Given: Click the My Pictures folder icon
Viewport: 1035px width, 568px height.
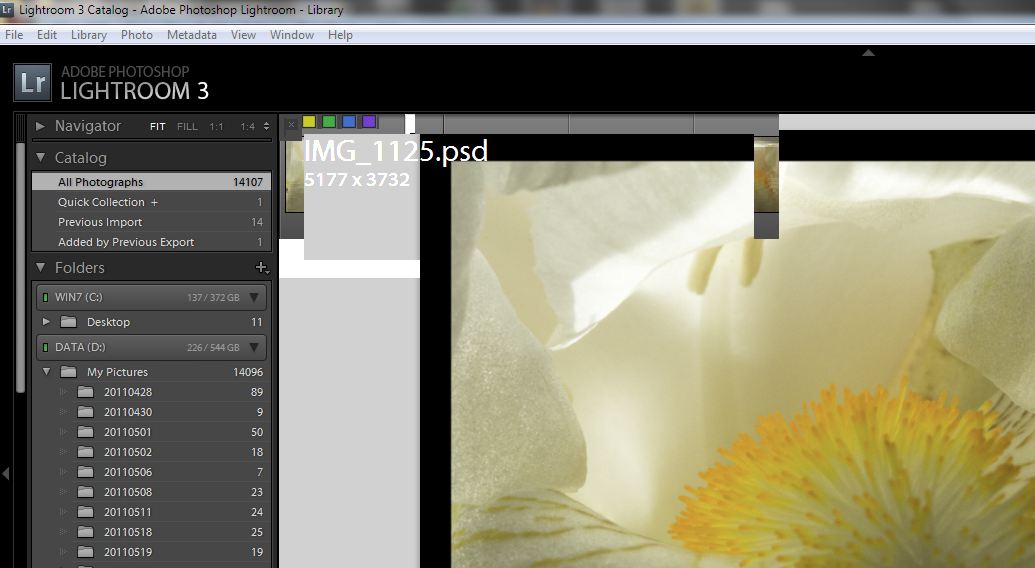Looking at the screenshot, I should click(68, 372).
